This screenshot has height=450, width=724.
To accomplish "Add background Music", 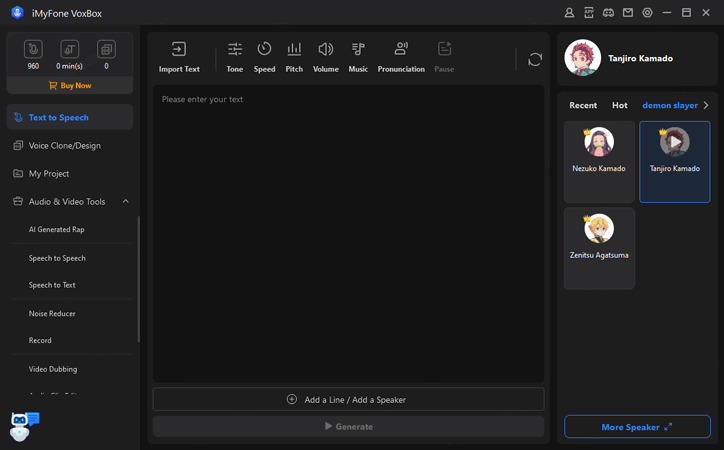I will point(358,57).
